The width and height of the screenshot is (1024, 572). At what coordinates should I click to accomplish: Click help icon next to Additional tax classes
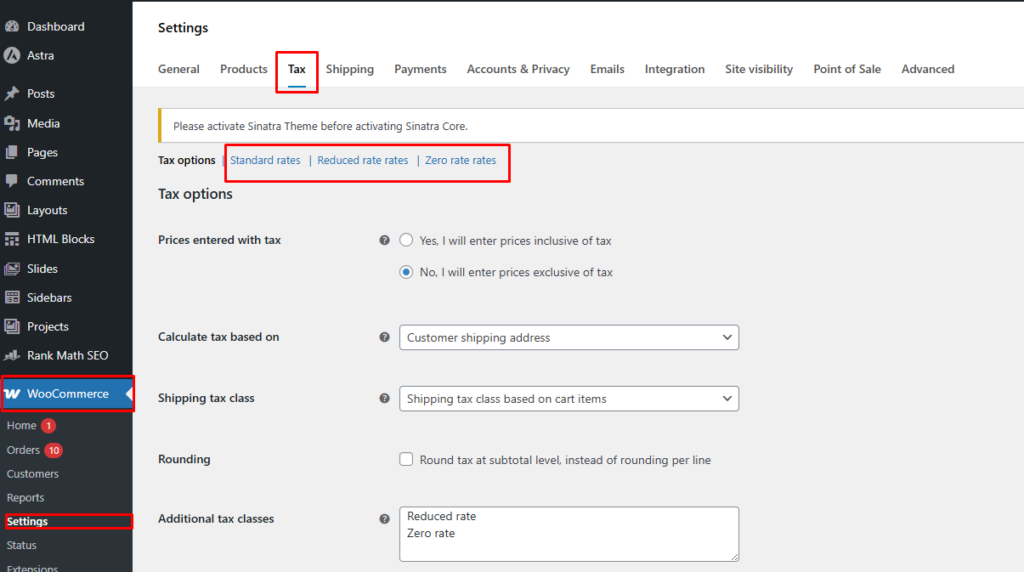[x=384, y=519]
